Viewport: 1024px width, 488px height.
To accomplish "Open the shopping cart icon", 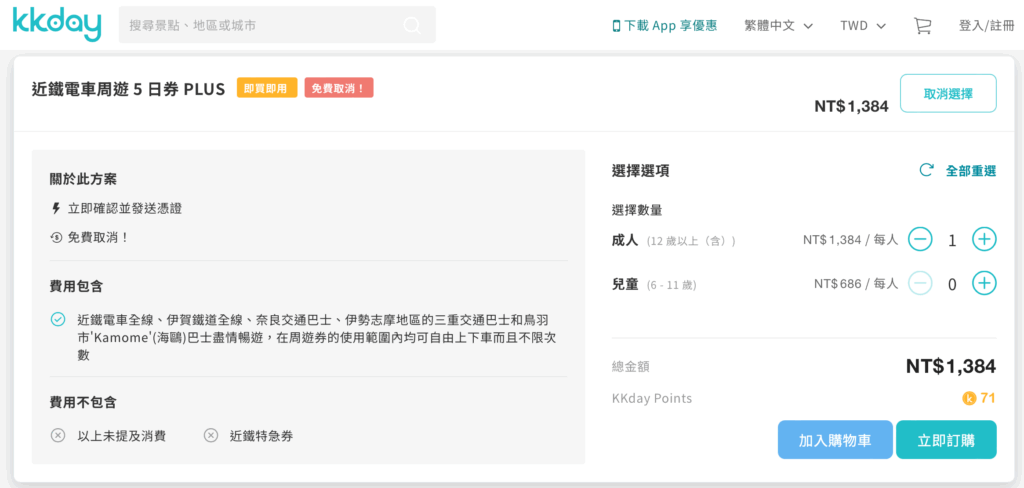I will coord(922,25).
